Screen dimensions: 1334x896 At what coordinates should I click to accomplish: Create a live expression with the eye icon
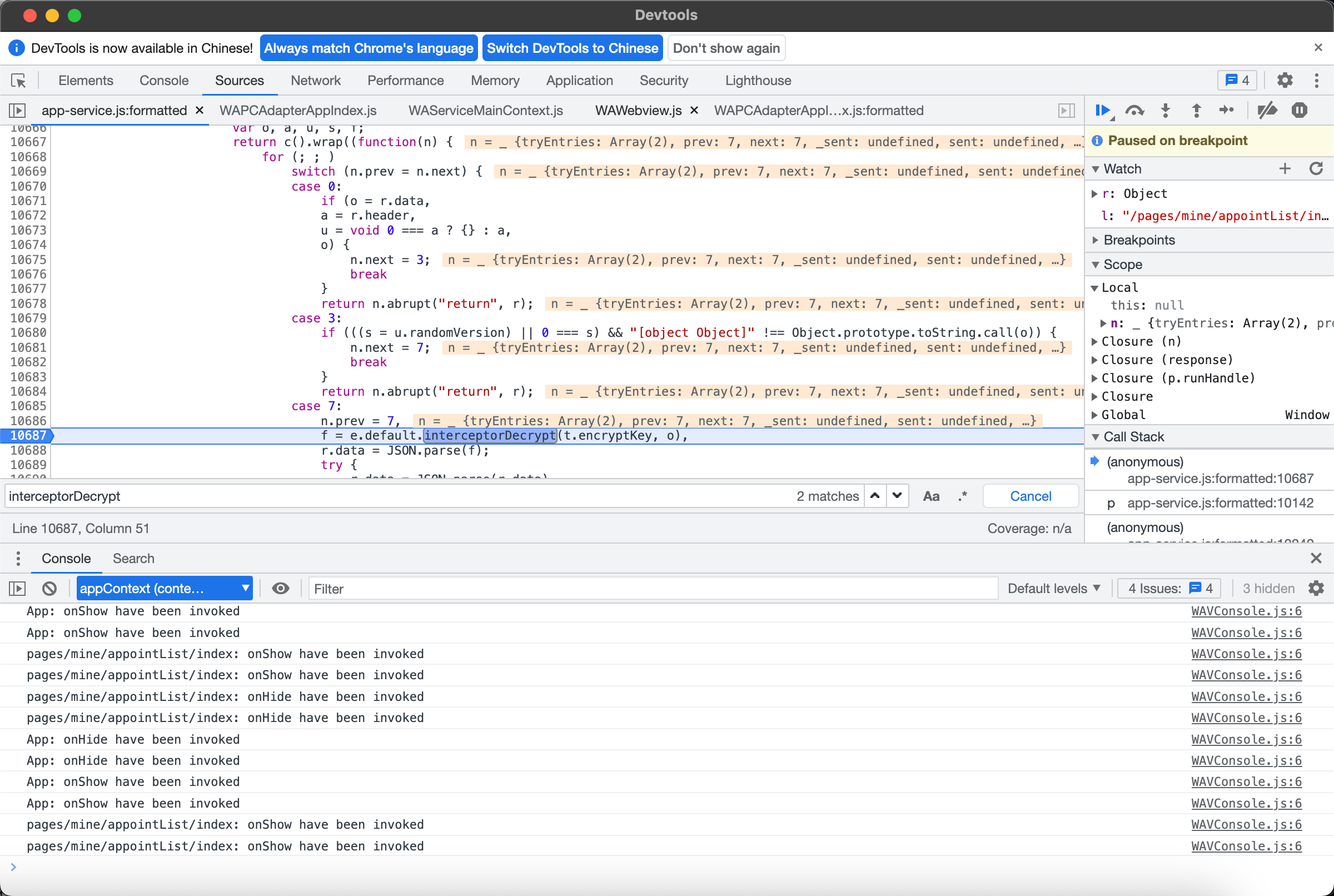[x=280, y=588]
